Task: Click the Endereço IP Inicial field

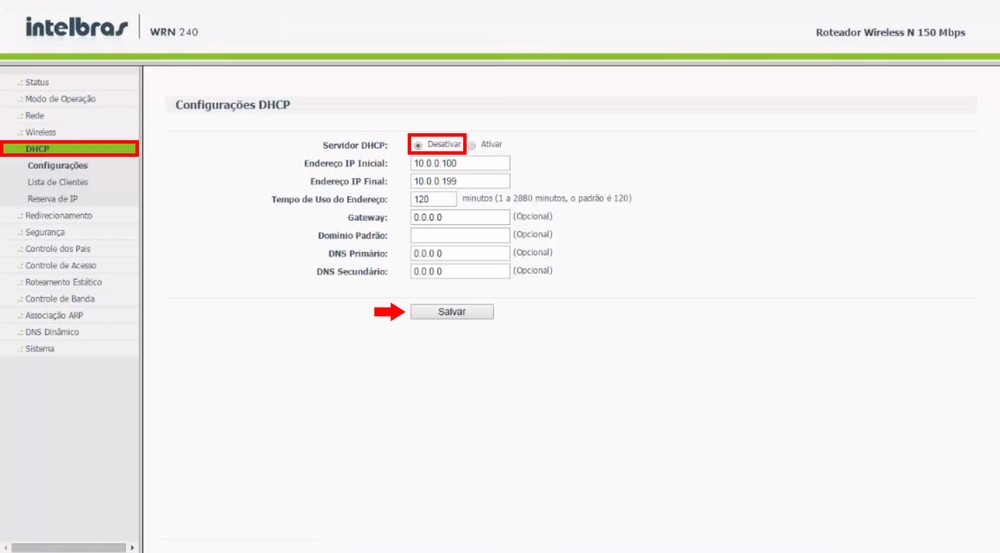Action: [x=460, y=163]
